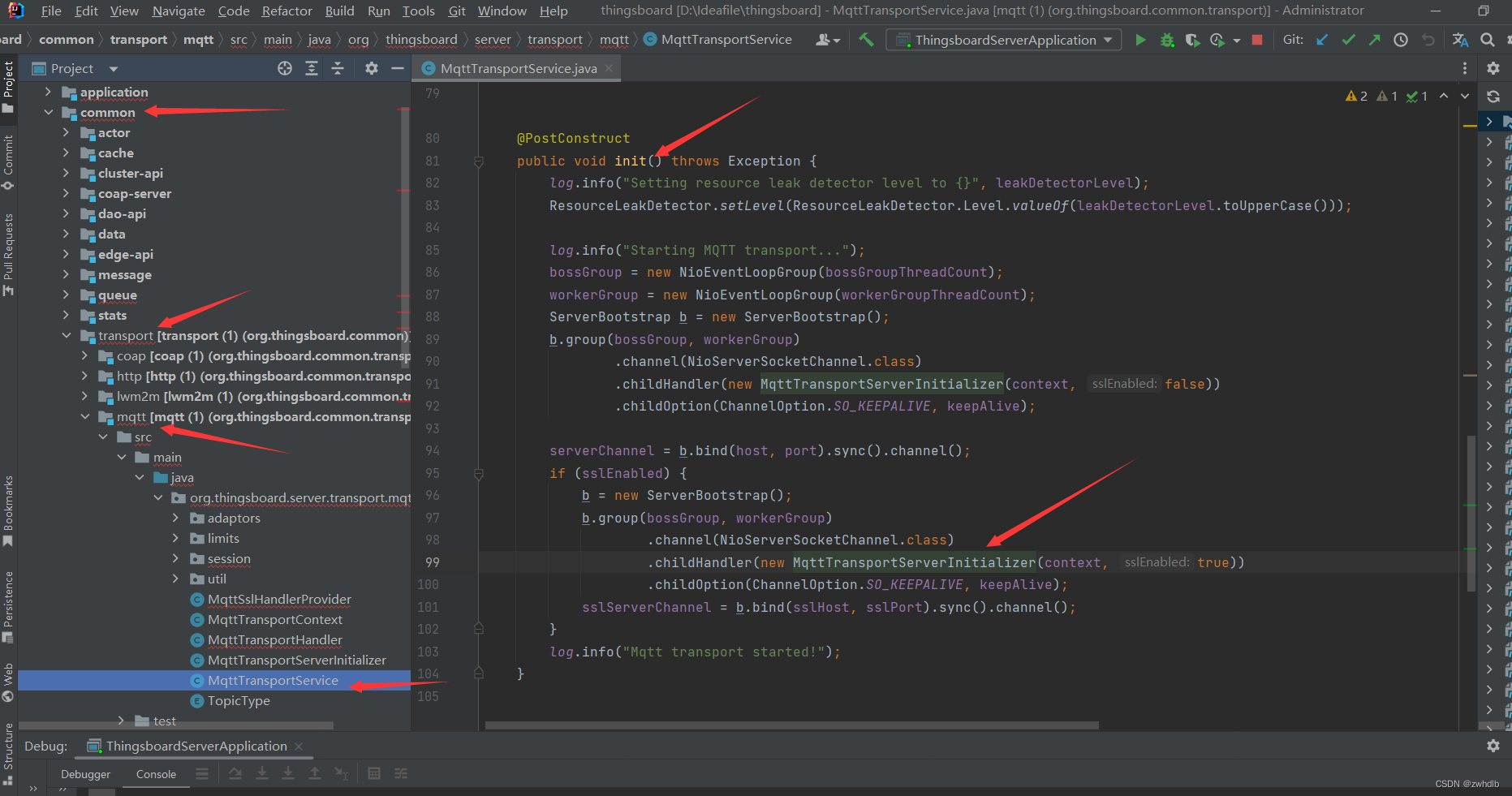Image resolution: width=1512 pixels, height=796 pixels.
Task: Expand the coap-server folder
Action: click(66, 193)
